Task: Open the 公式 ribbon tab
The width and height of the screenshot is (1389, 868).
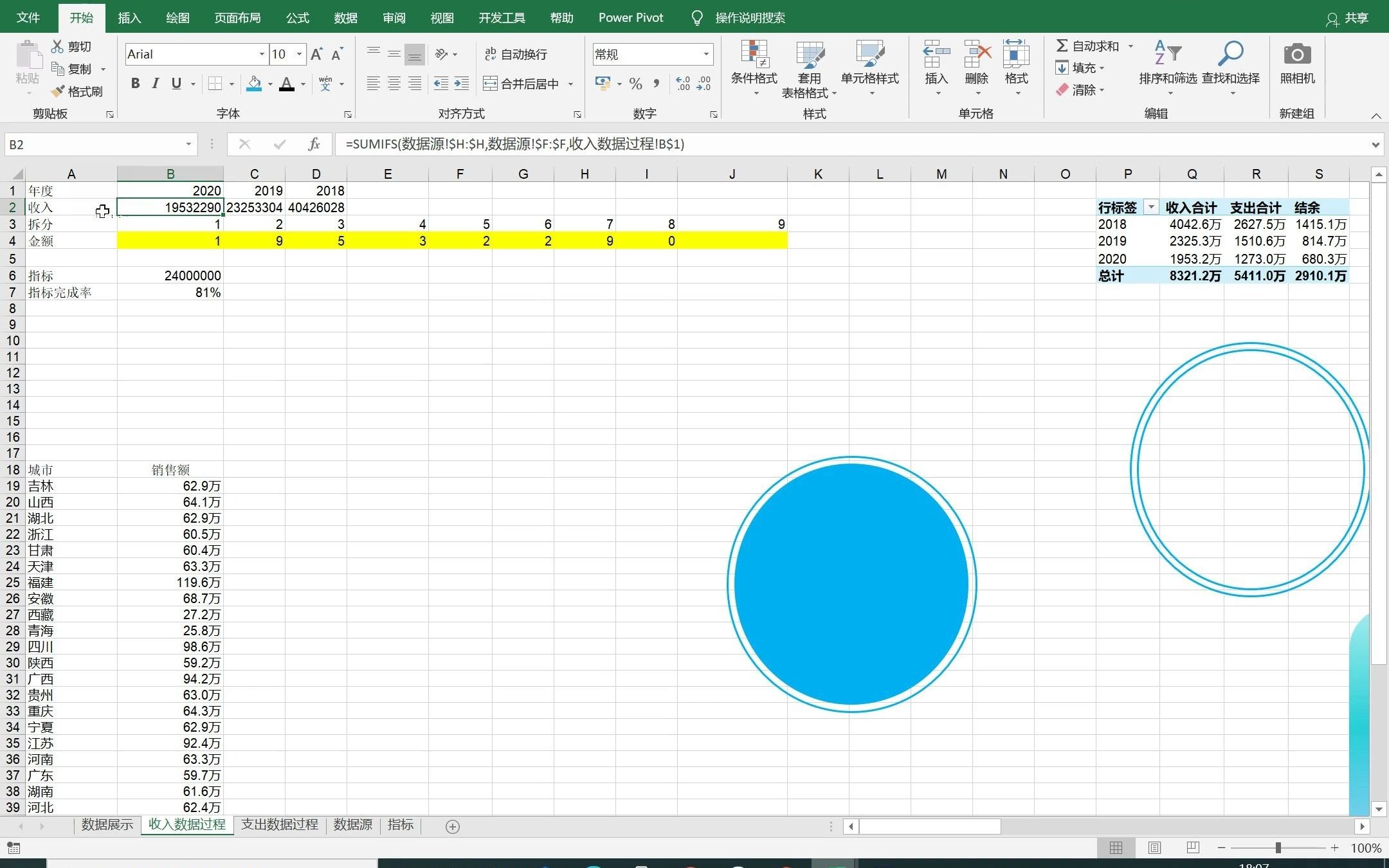Action: [x=297, y=17]
